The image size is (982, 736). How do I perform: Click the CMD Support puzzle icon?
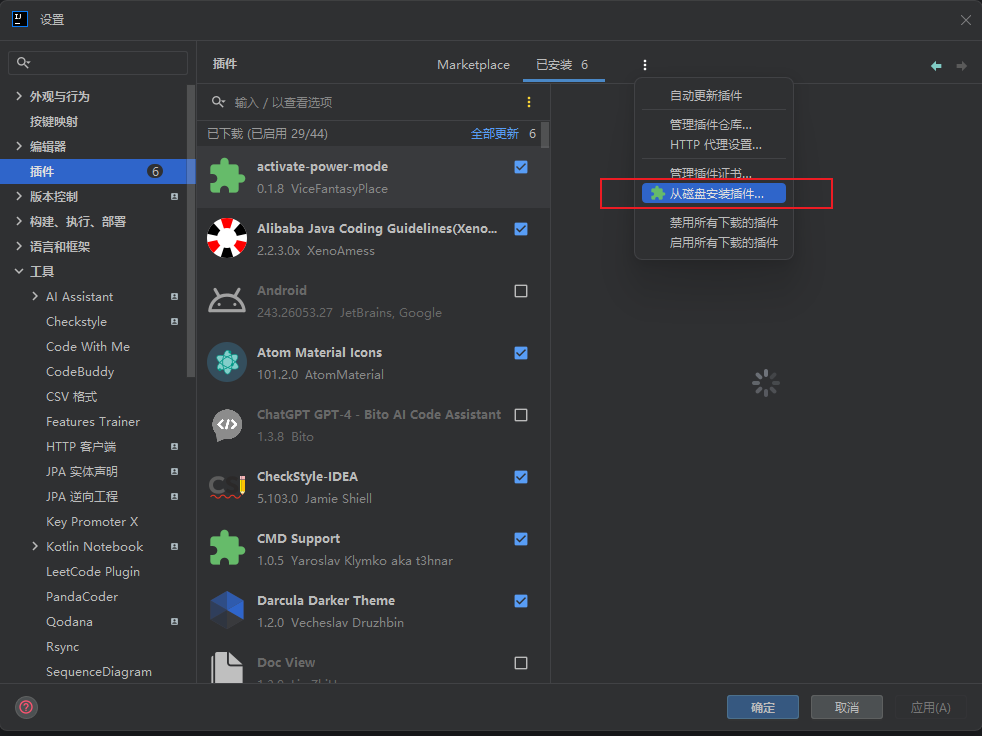point(227,548)
